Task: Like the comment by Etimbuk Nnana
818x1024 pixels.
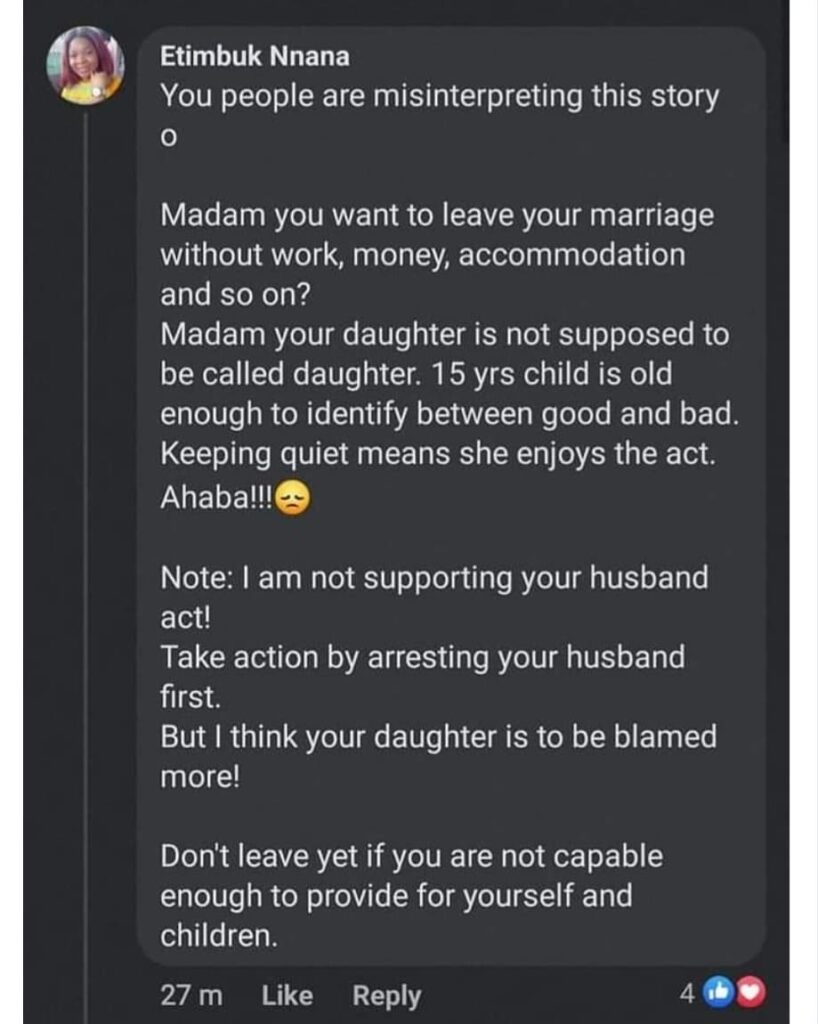Action: (287, 996)
